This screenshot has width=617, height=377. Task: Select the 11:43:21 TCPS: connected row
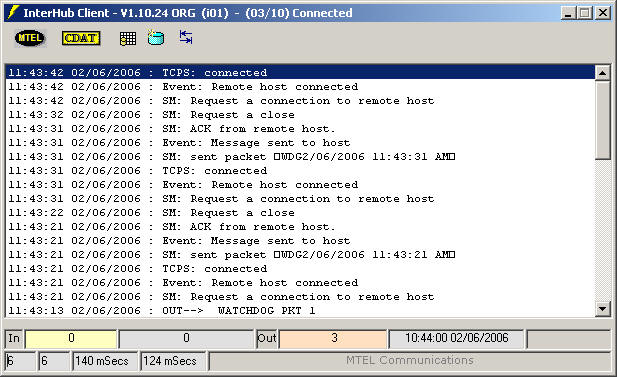coord(300,268)
